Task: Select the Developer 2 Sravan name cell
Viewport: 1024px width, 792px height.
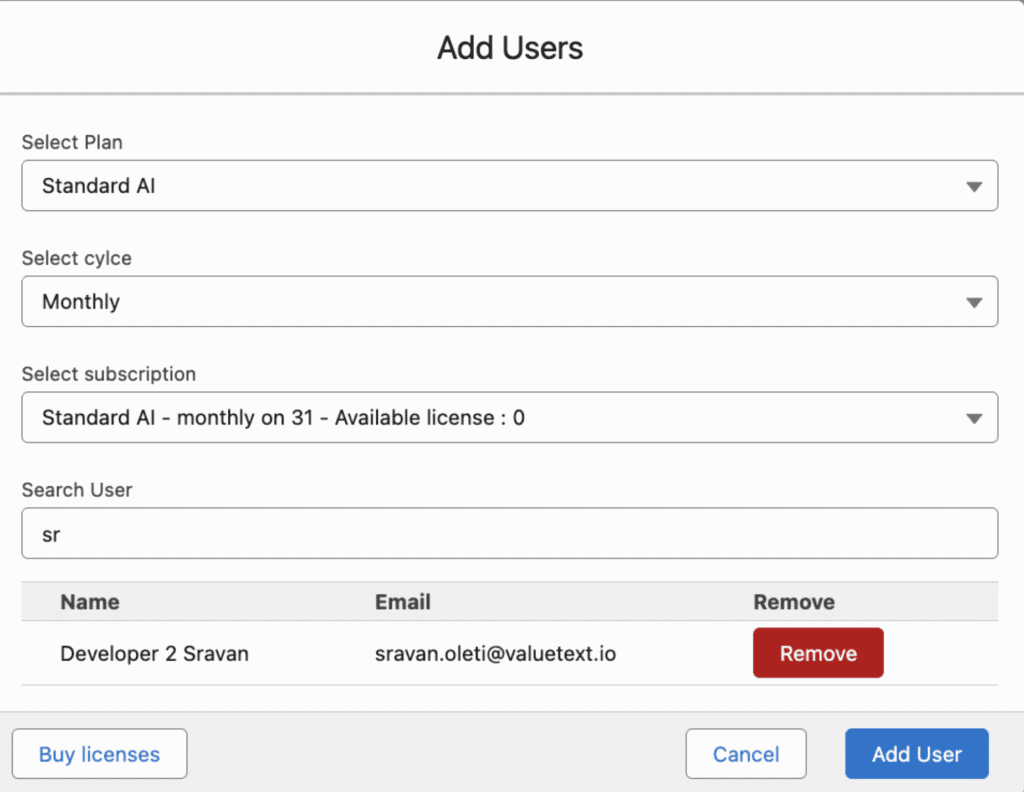Action: tap(155, 654)
